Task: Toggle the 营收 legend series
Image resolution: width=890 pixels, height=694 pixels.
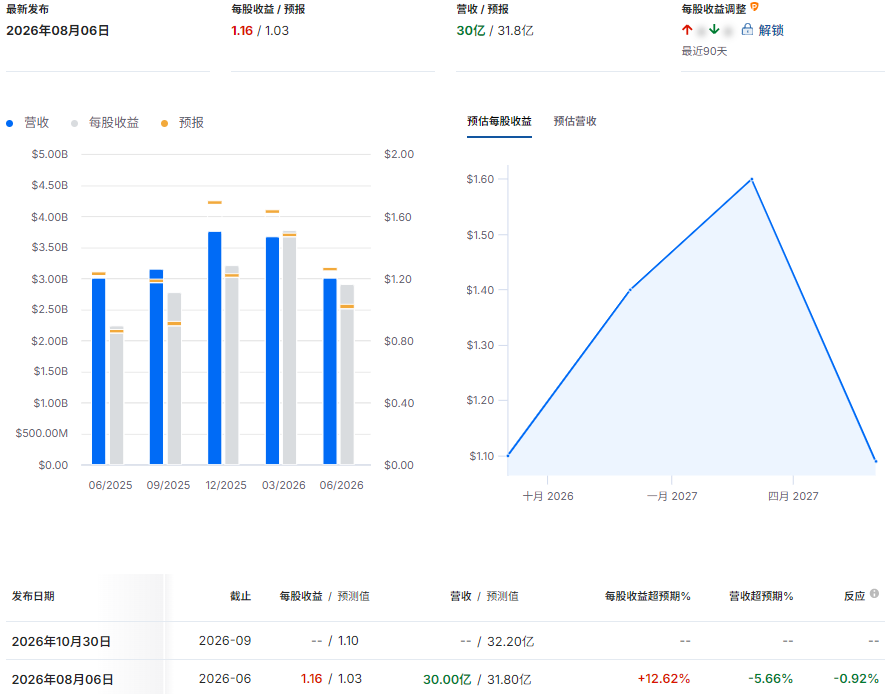Action: pos(28,123)
